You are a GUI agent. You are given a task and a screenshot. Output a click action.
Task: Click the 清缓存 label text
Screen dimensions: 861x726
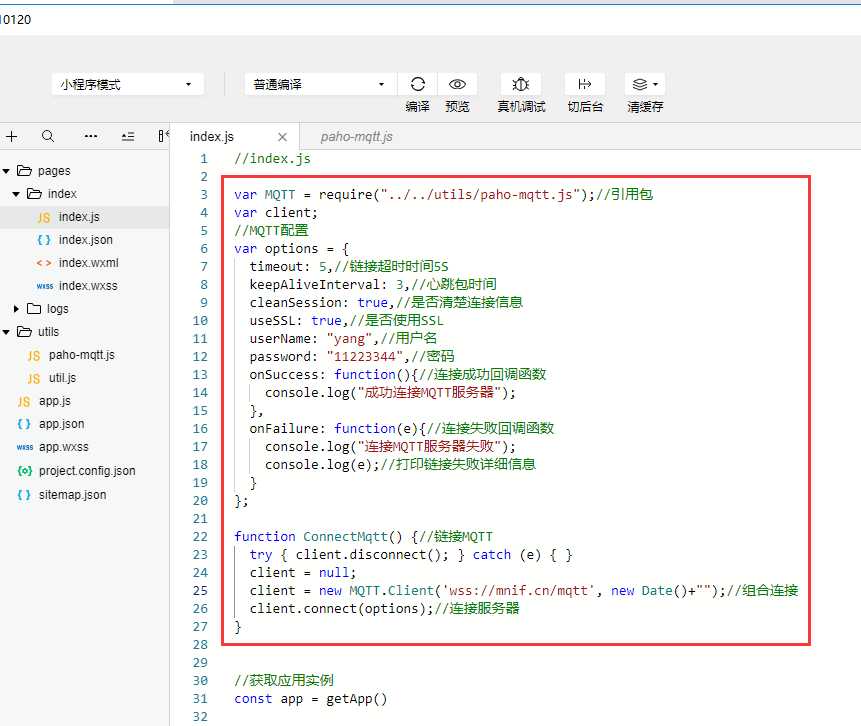point(645,107)
